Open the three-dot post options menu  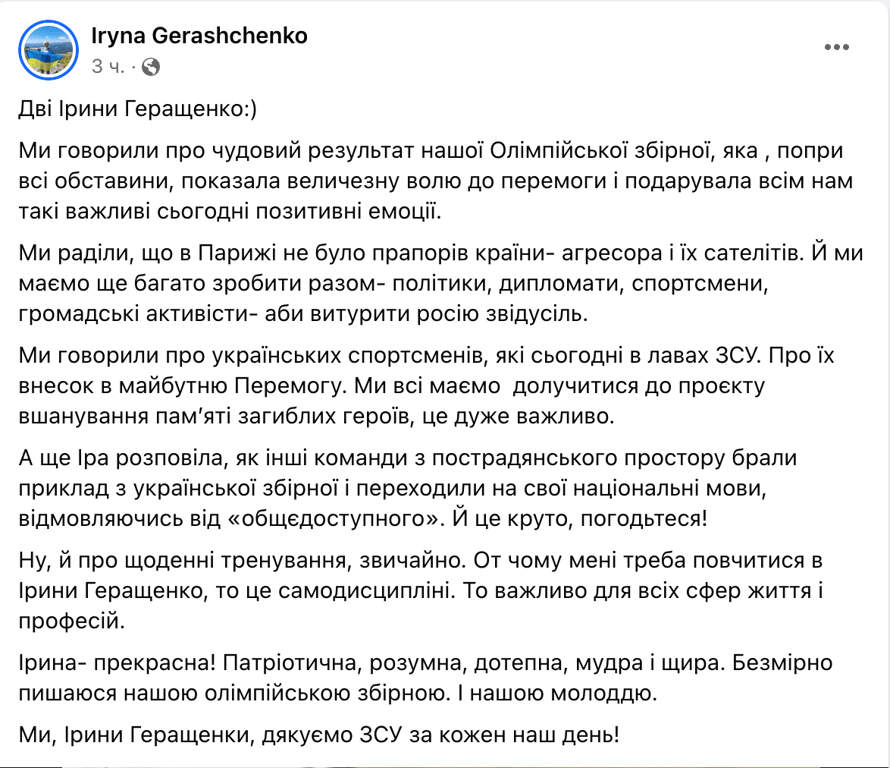pyautogui.click(x=838, y=47)
